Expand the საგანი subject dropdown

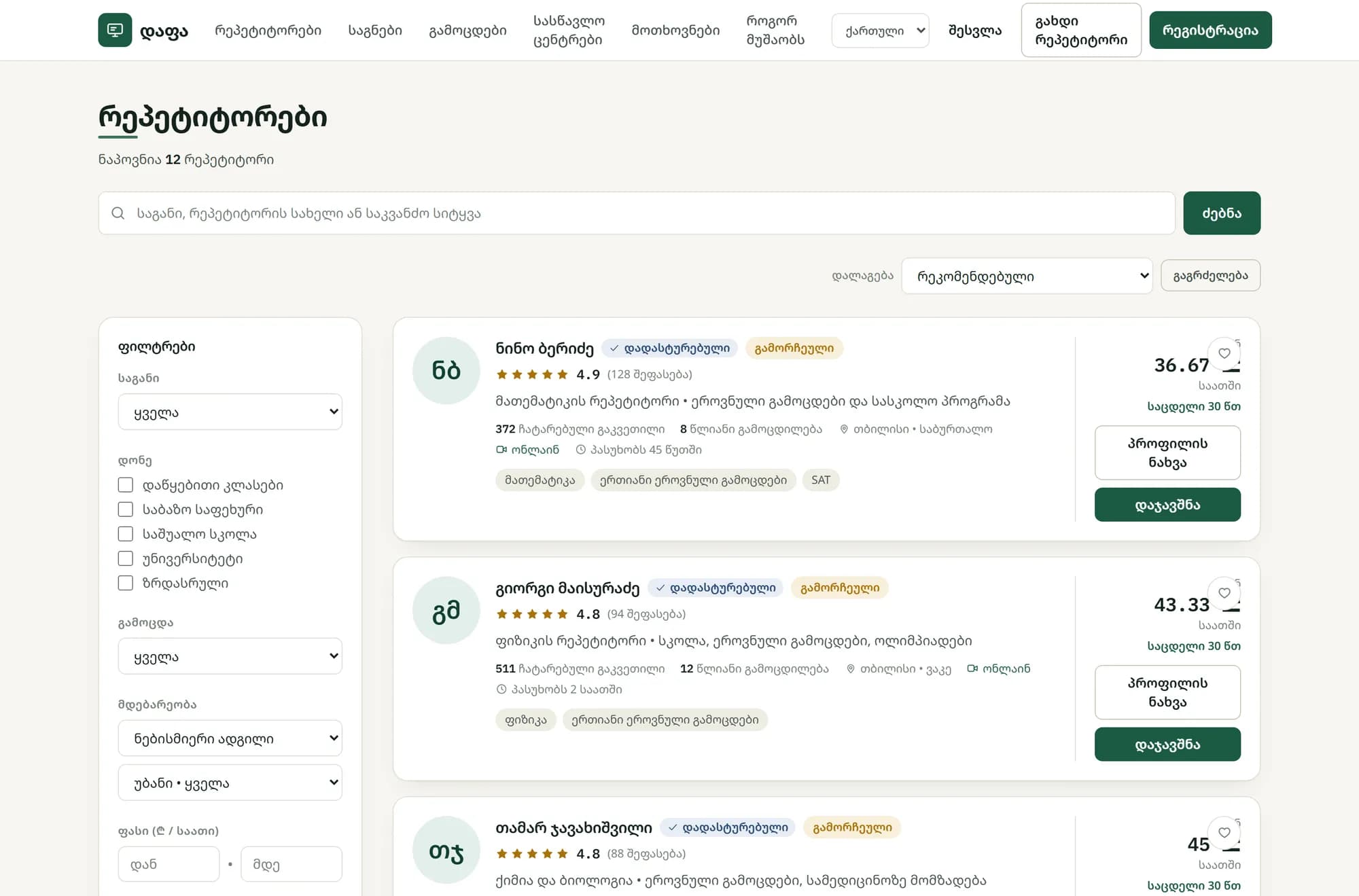230,412
